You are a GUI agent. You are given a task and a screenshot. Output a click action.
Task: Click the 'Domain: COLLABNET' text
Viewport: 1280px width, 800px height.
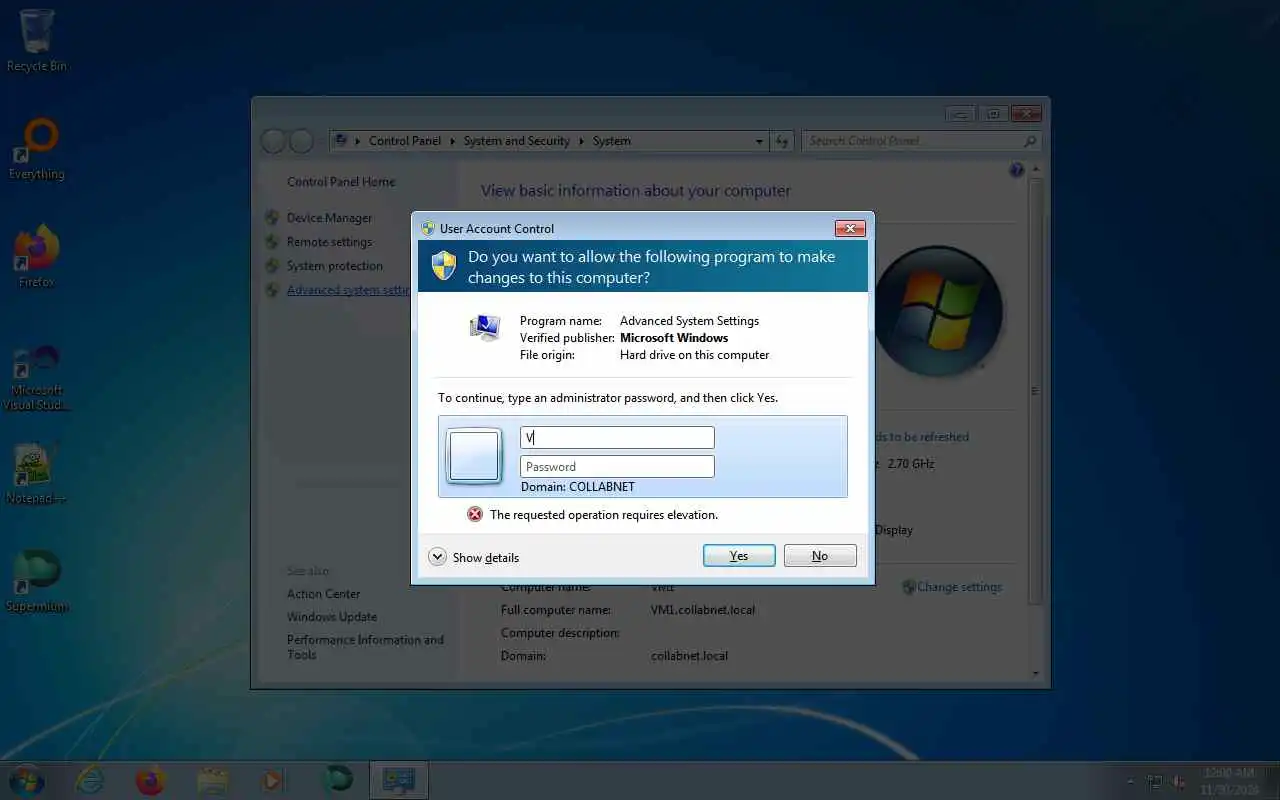coord(578,487)
